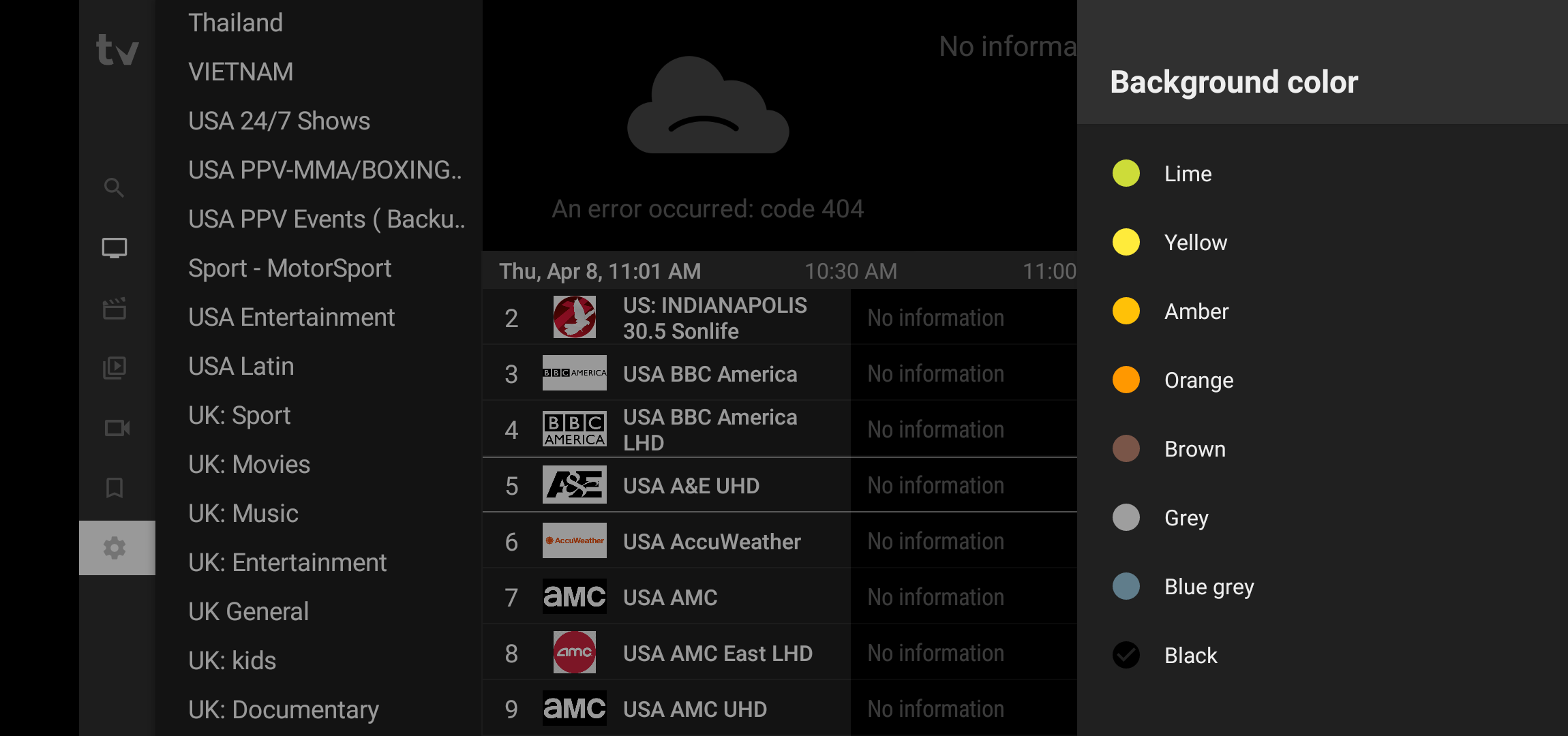Select channel 3 USA BBC America

click(x=667, y=373)
